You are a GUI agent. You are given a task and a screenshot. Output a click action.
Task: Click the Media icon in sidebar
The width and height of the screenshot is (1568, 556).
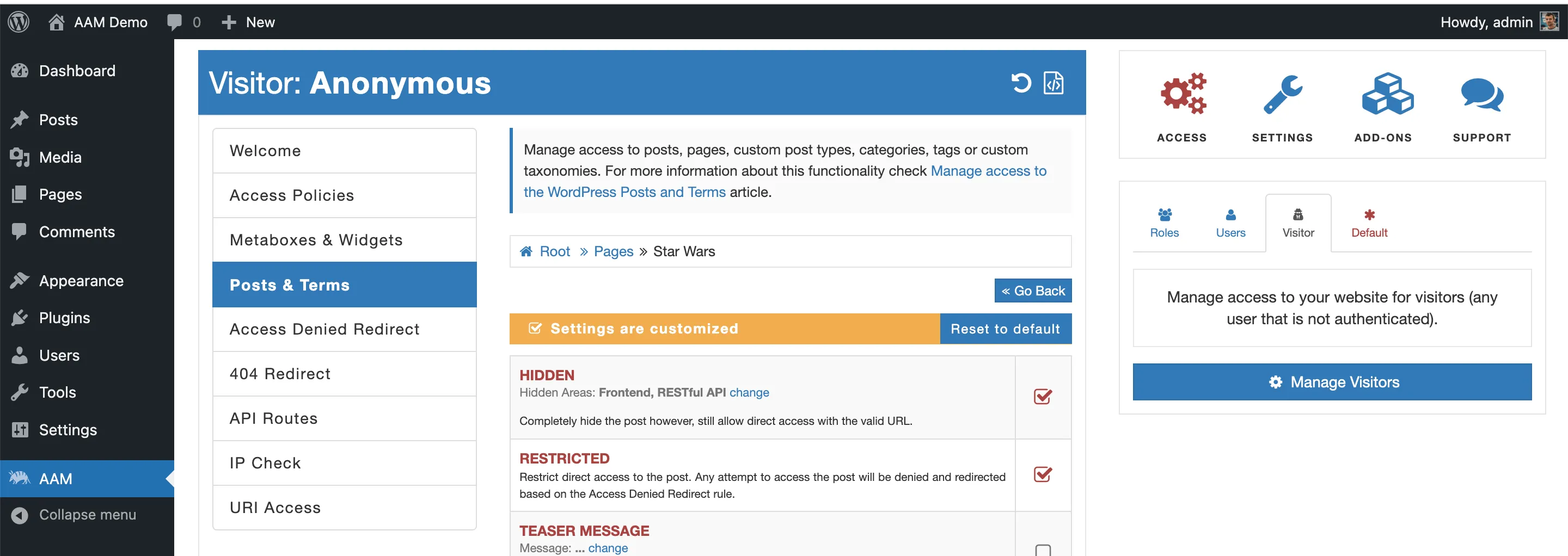(20, 158)
